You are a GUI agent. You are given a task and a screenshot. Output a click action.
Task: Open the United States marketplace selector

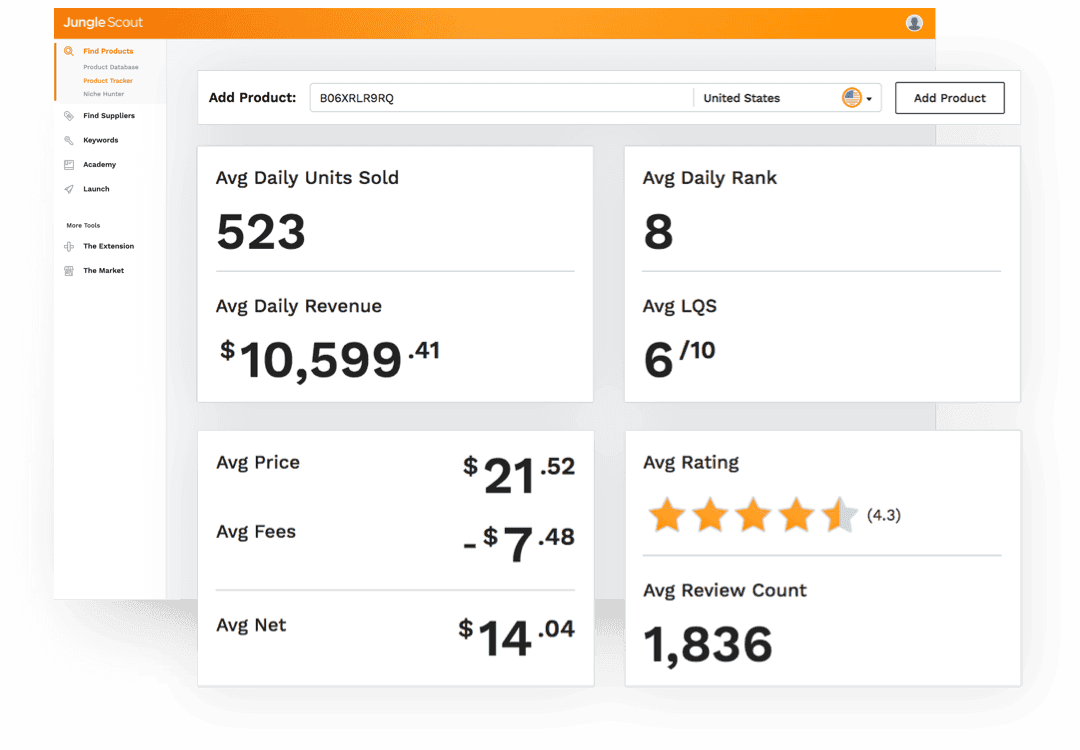point(787,98)
